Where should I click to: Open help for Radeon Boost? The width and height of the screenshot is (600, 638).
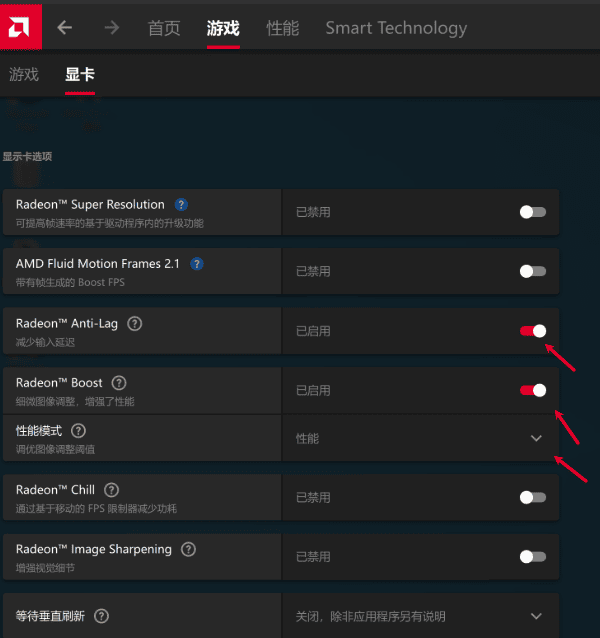(119, 383)
